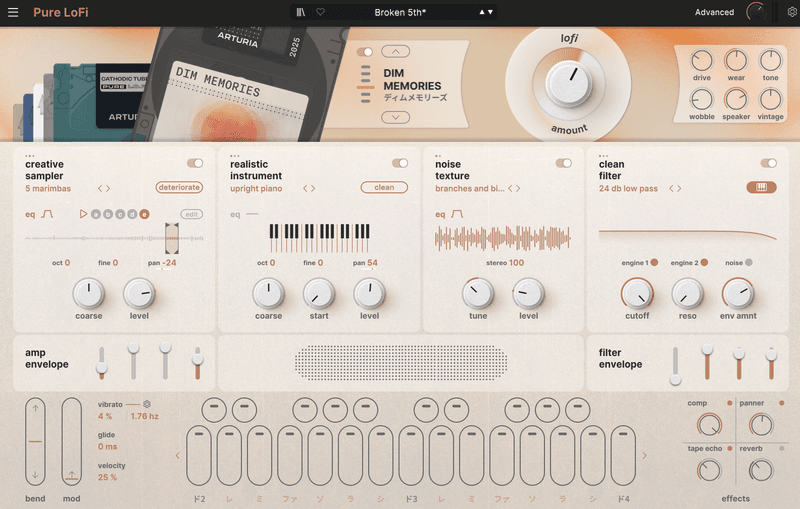Screen dimensions: 800x509
Task: Toggle the reverb effect enable dot
Action: 782,448
